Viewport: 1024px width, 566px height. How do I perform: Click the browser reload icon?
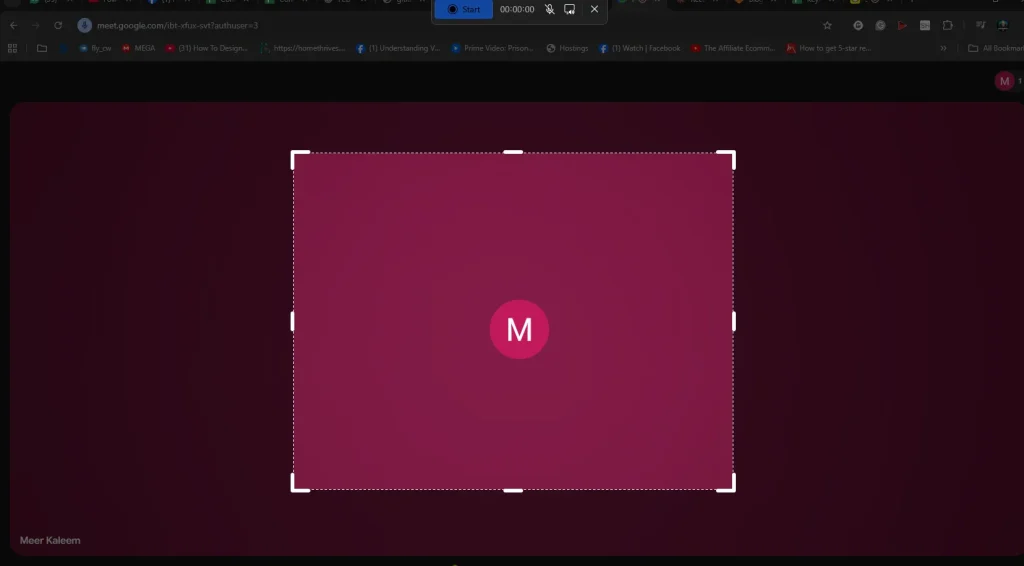[x=58, y=25]
